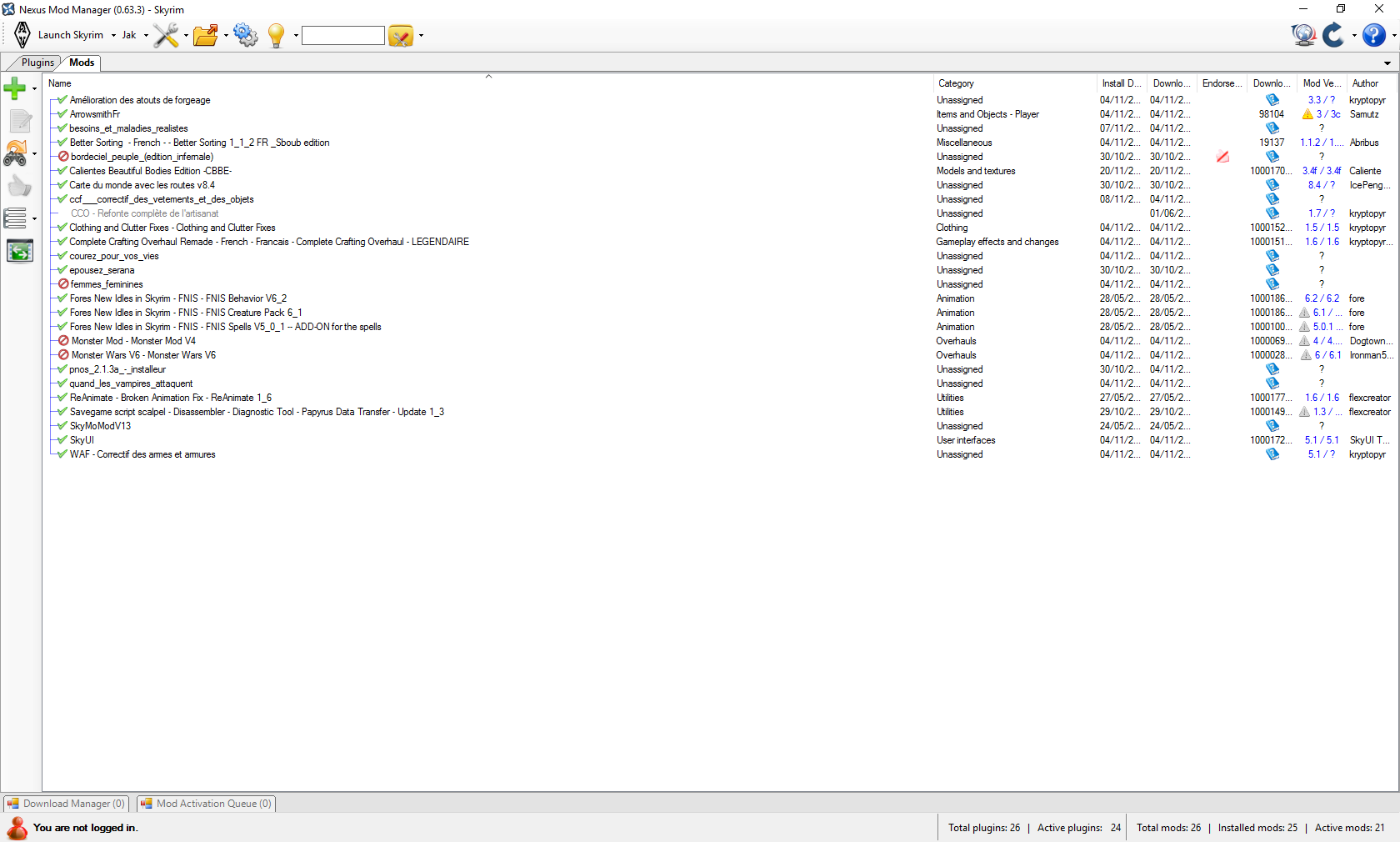
Task: Toggle the disabled marker on femmes_feminines mod
Action: pyautogui.click(x=63, y=284)
